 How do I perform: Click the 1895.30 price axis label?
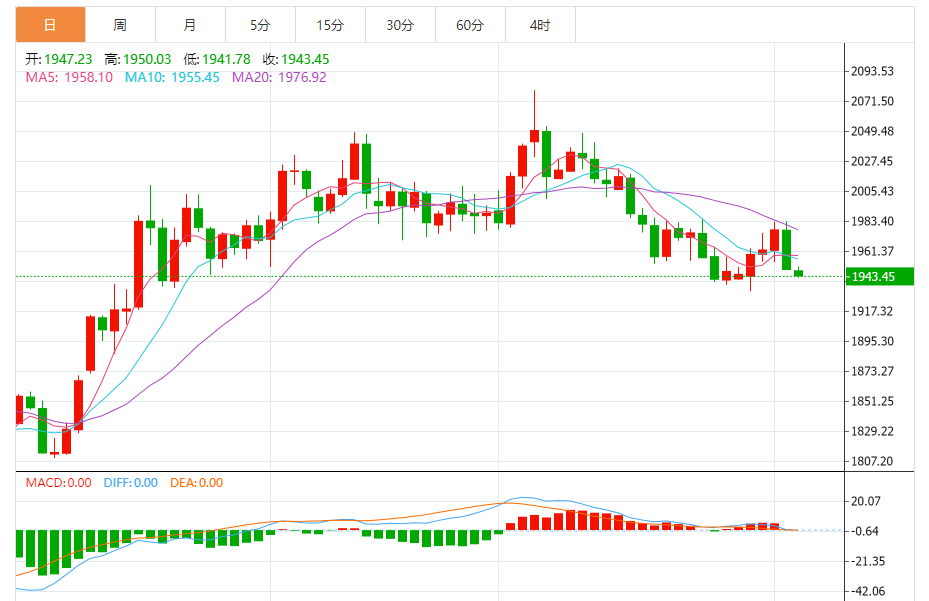point(872,341)
